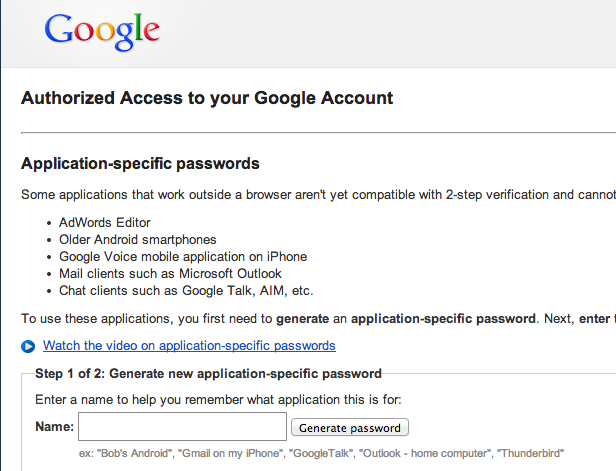
Task: Click the Step 1 of 2 legend
Action: coord(208,374)
